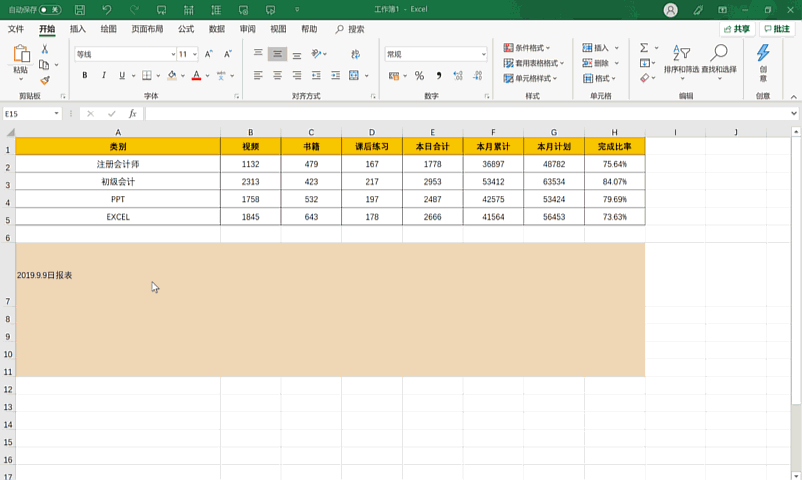Image resolution: width=802 pixels, height=480 pixels.
Task: Select the Format Painter brush icon
Action: [x=45, y=80]
